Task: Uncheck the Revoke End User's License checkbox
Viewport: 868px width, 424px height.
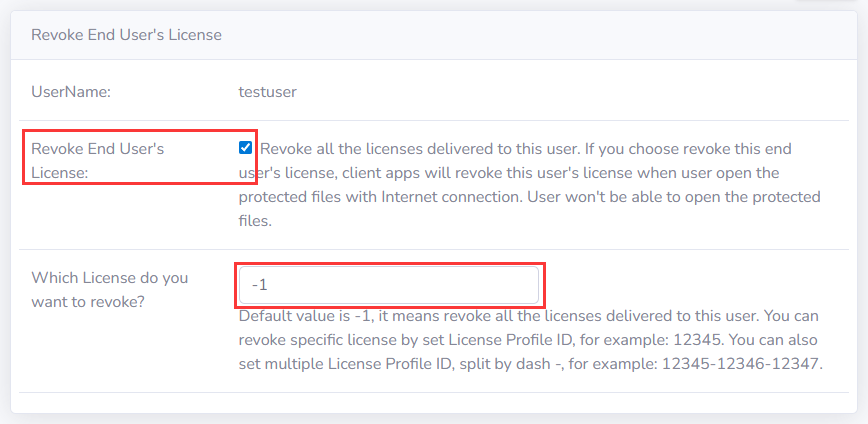Action: tap(246, 148)
